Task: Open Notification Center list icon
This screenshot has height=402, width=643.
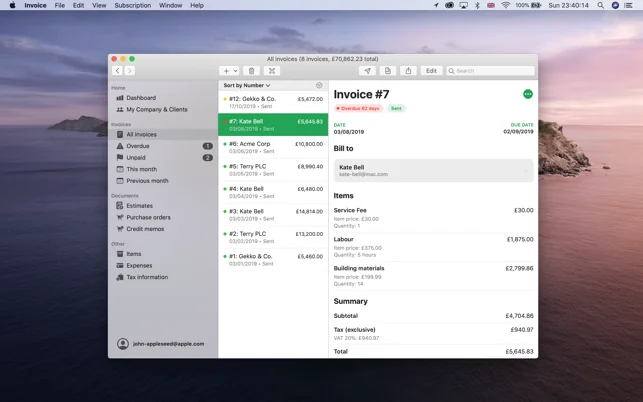Action: 628,5
